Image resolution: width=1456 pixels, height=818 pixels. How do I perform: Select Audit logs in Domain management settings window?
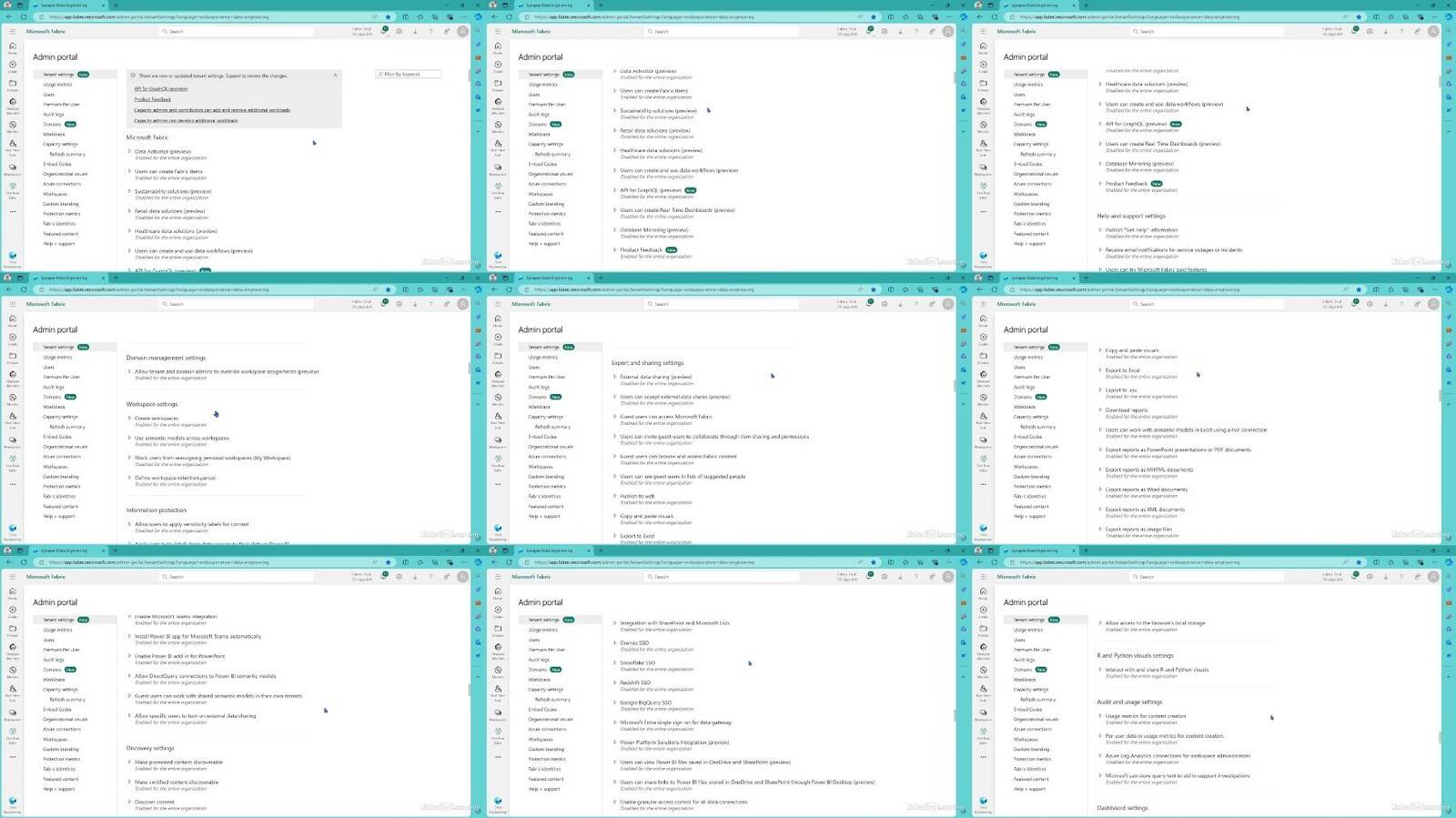tap(54, 387)
